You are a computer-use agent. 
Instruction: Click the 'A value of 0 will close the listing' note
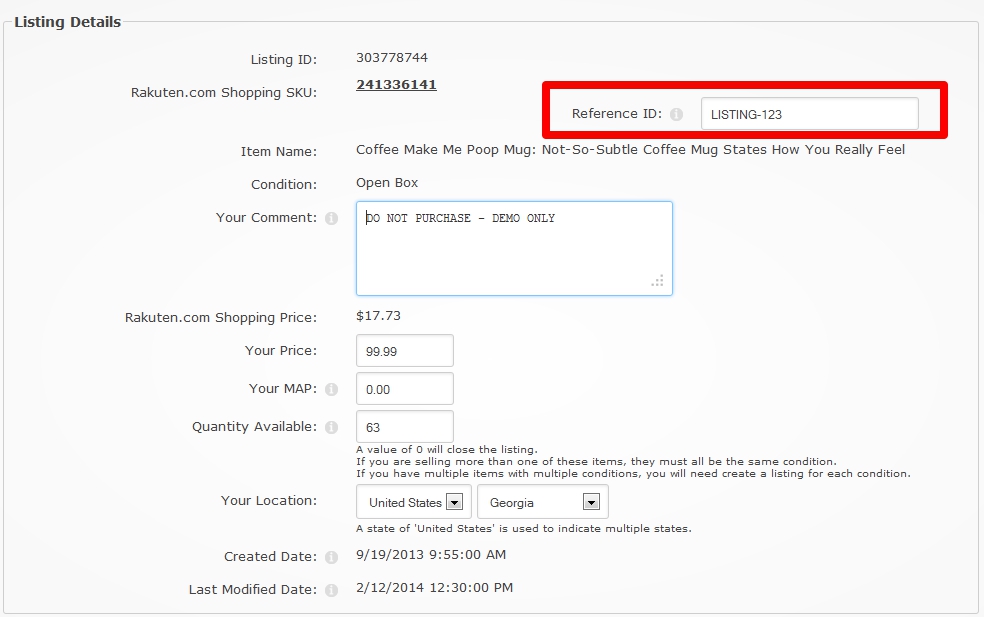pos(446,449)
